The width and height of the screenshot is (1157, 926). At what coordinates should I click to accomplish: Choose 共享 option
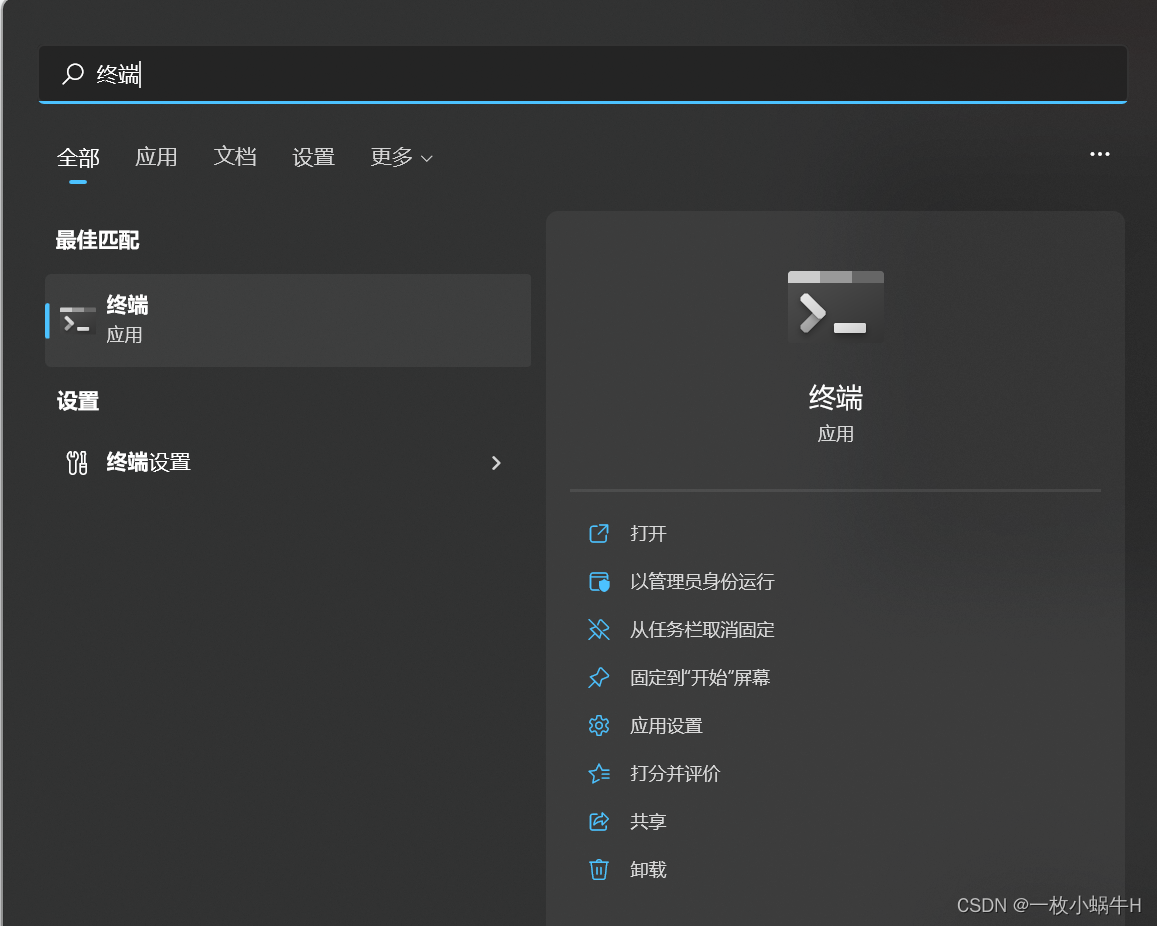click(649, 821)
